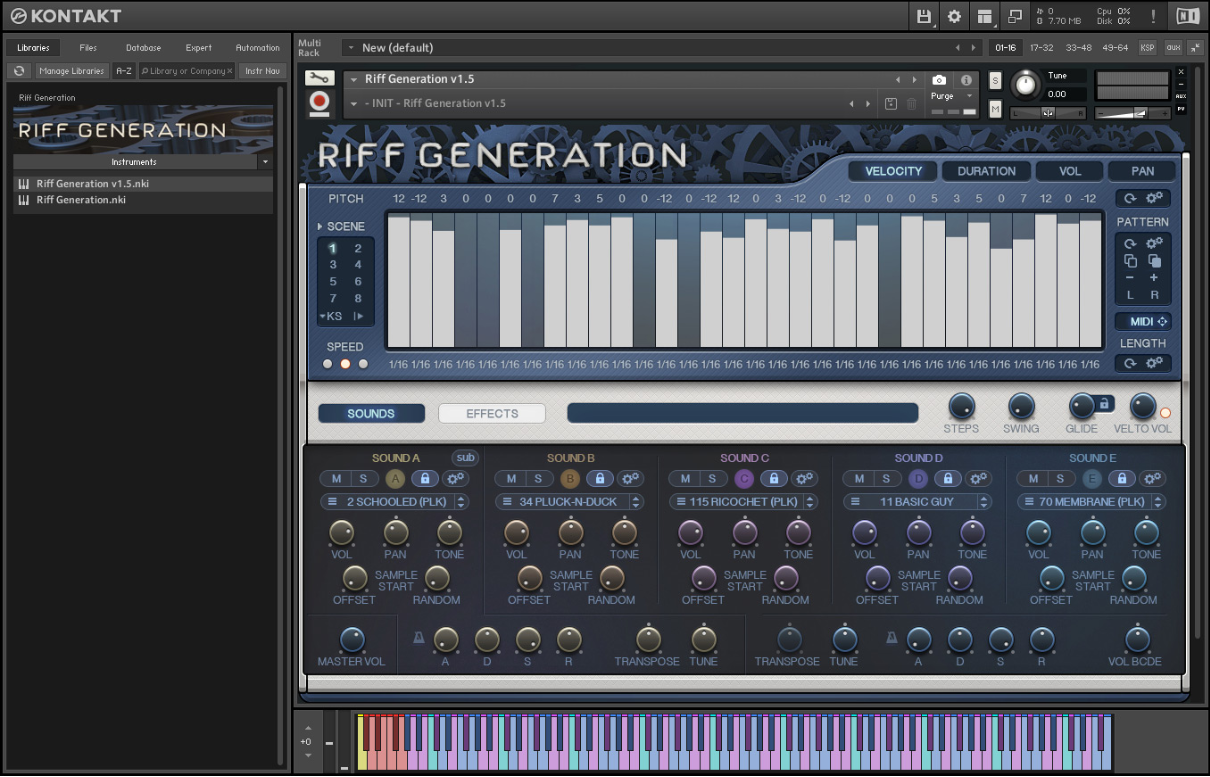Image resolution: width=1210 pixels, height=777 pixels.
Task: Collapse the rack with the shrink arrows icon
Action: (x=1195, y=47)
